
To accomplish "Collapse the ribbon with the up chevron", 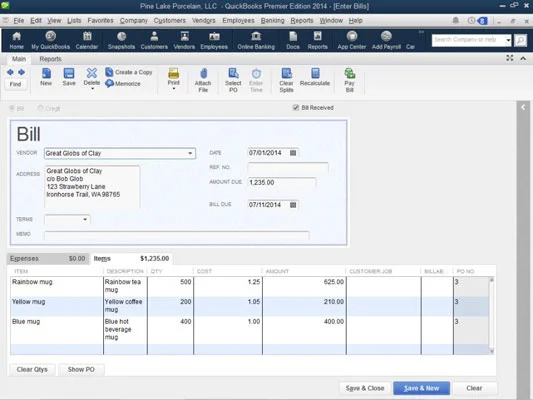I will (x=523, y=58).
